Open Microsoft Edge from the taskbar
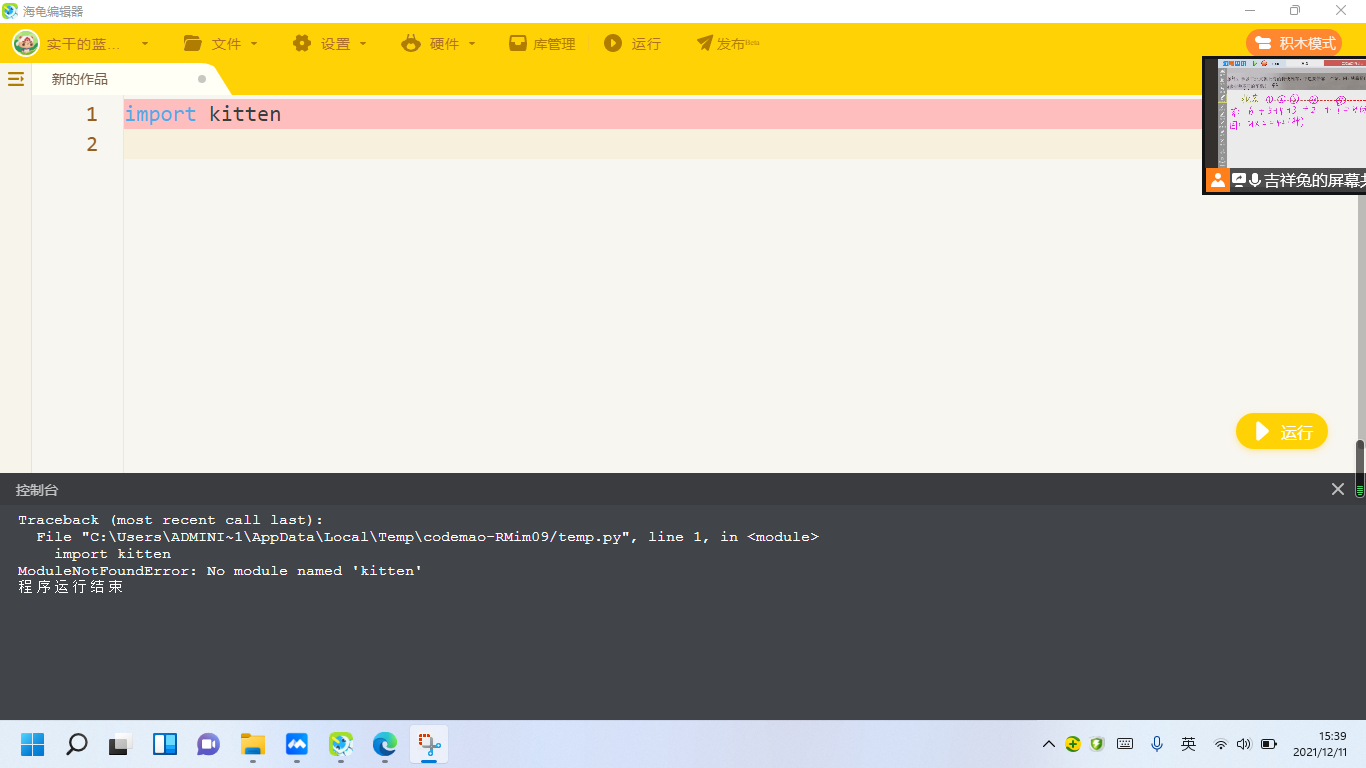 tap(385, 744)
